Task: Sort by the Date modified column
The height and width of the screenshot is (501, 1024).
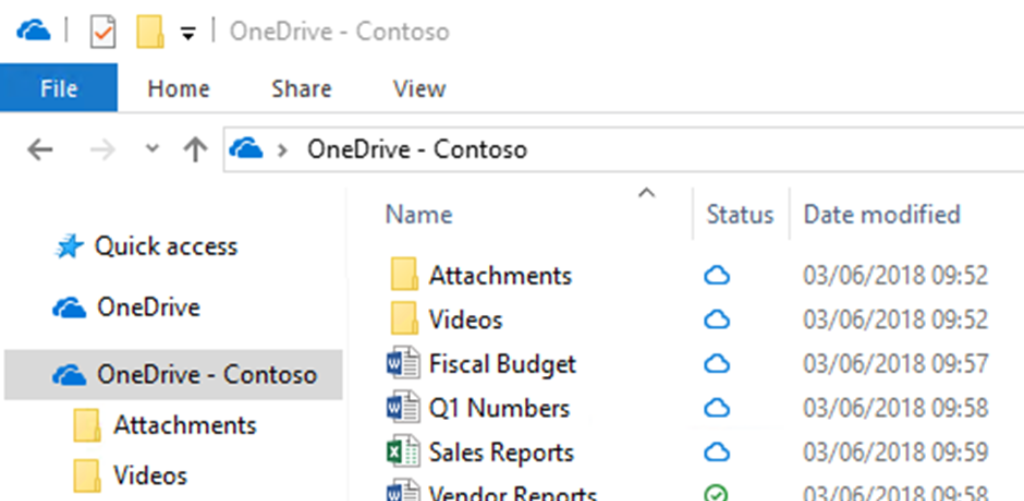Action: (x=882, y=214)
